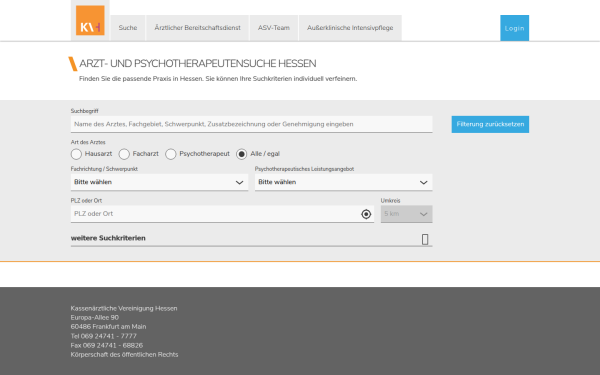Click the Finden Sie die passende Praxis text
The width and height of the screenshot is (600, 375).
tap(218, 79)
